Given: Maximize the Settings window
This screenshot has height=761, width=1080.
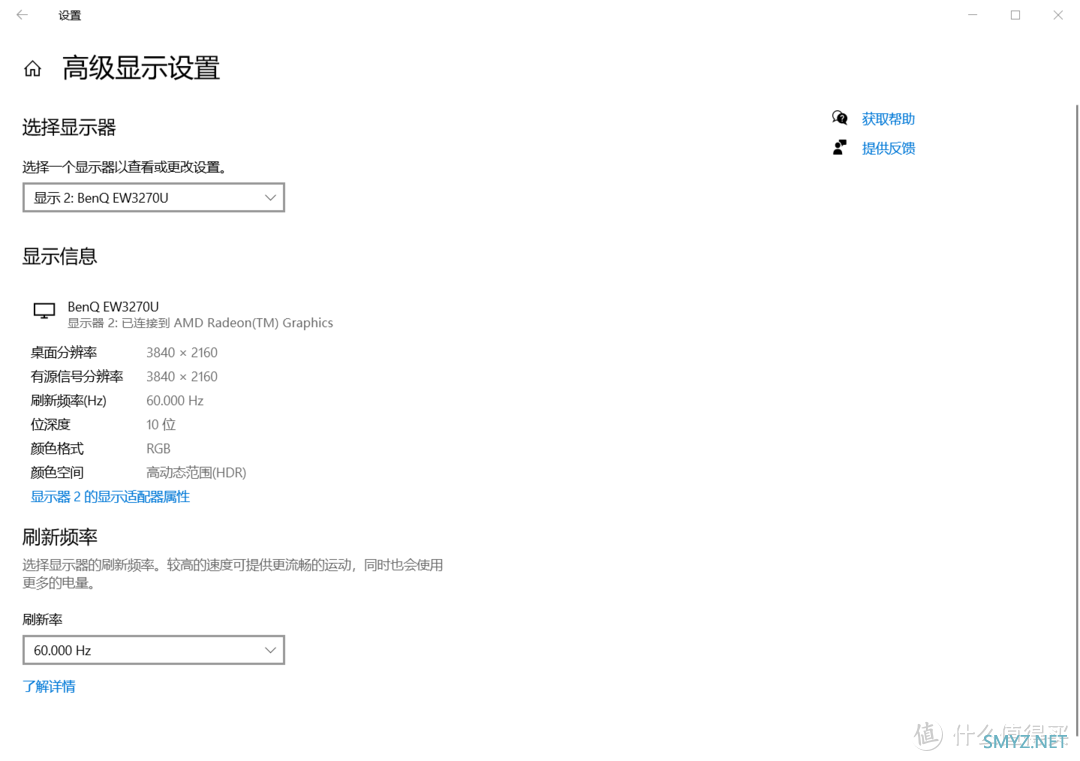Looking at the screenshot, I should coord(1015,14).
